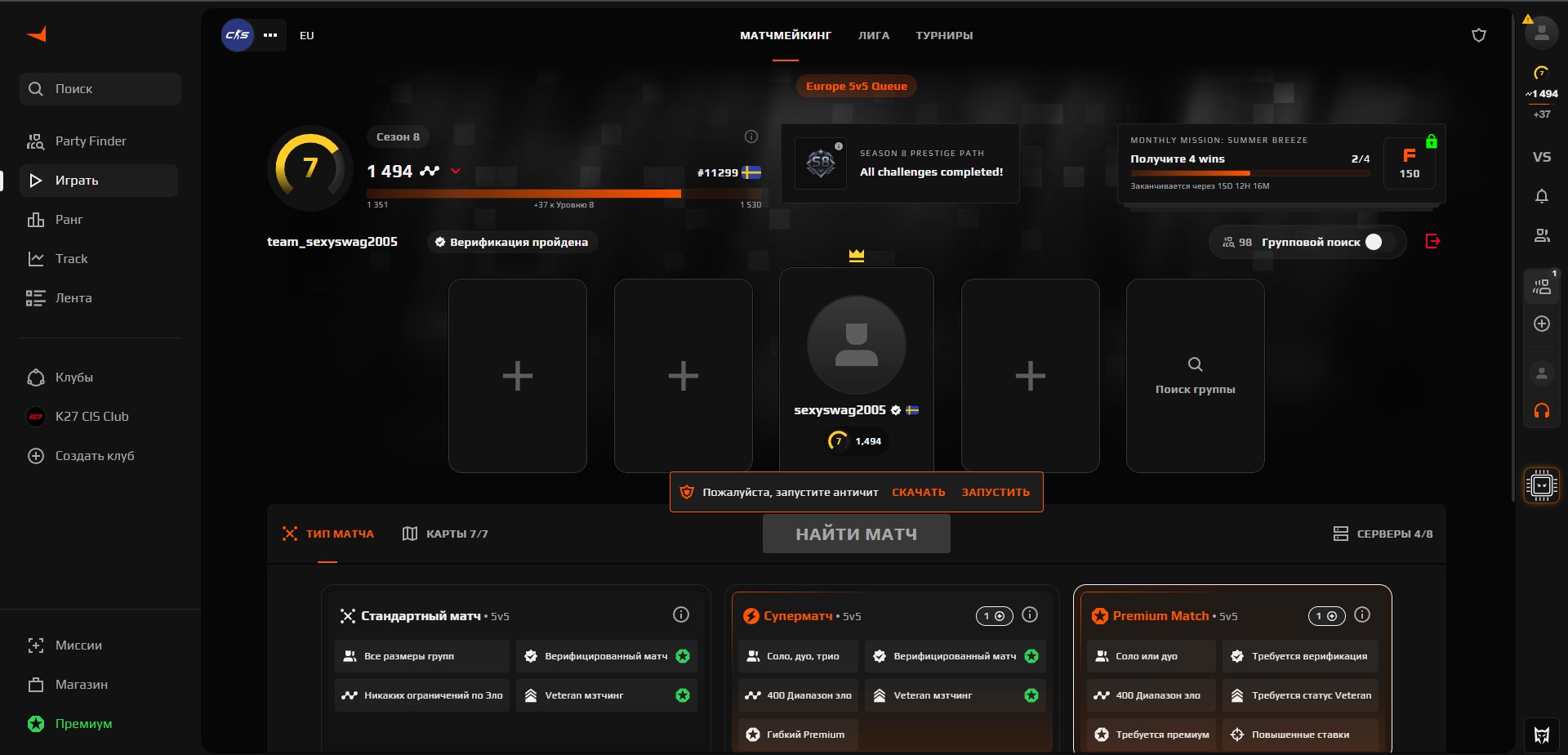Screen dimensions: 1568x755
Task: Click the FACEIT logo icon
Action: 37,34
